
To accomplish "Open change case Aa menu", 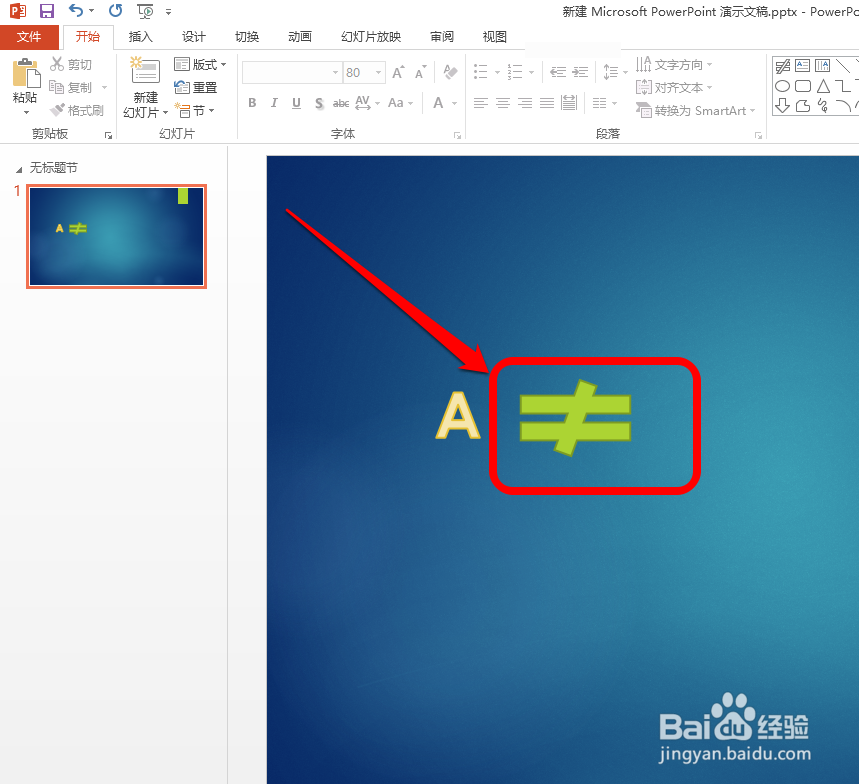I will pos(400,102).
